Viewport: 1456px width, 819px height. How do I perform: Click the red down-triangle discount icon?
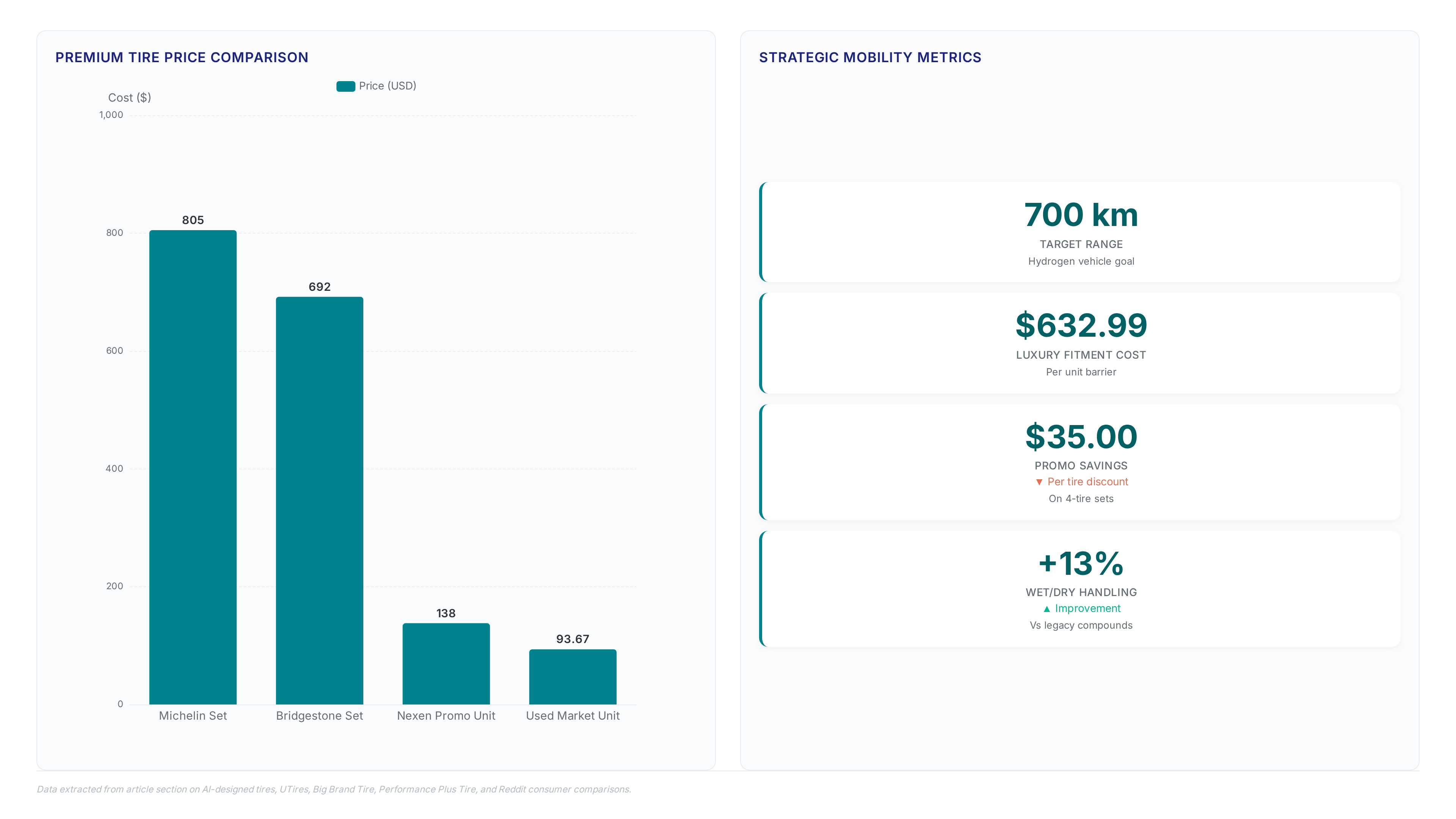coord(1039,482)
